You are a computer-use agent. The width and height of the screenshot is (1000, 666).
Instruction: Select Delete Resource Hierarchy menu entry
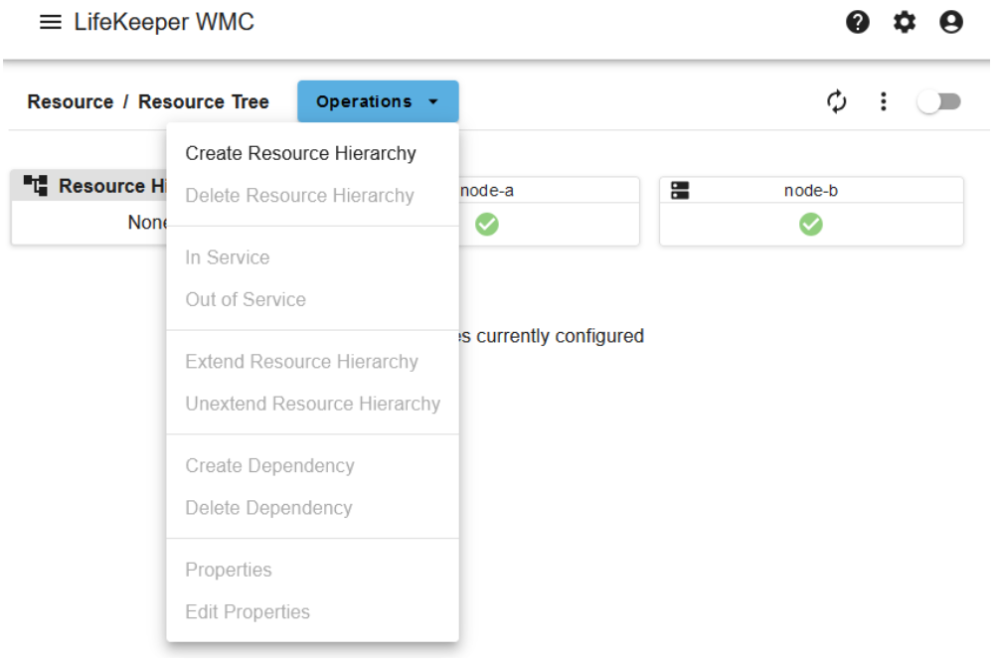[x=299, y=195]
